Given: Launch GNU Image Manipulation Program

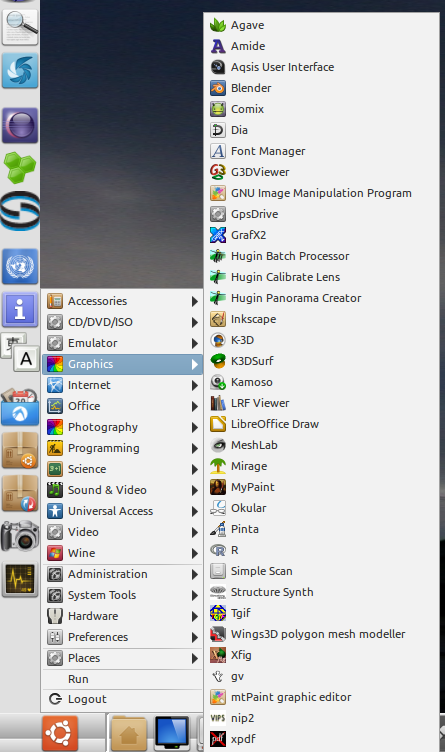Looking at the screenshot, I should (321, 193).
